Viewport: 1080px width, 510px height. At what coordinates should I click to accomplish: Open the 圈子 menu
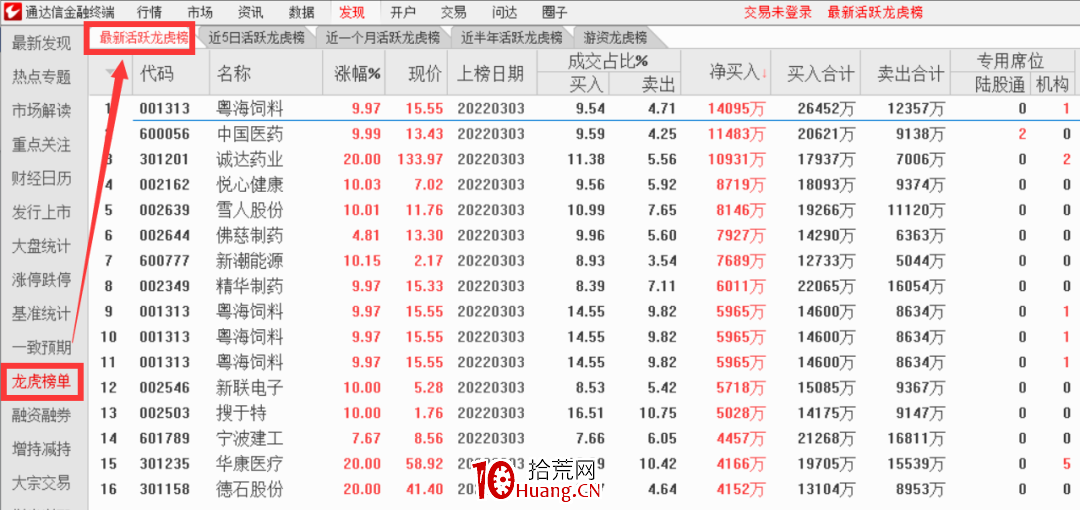tap(555, 12)
